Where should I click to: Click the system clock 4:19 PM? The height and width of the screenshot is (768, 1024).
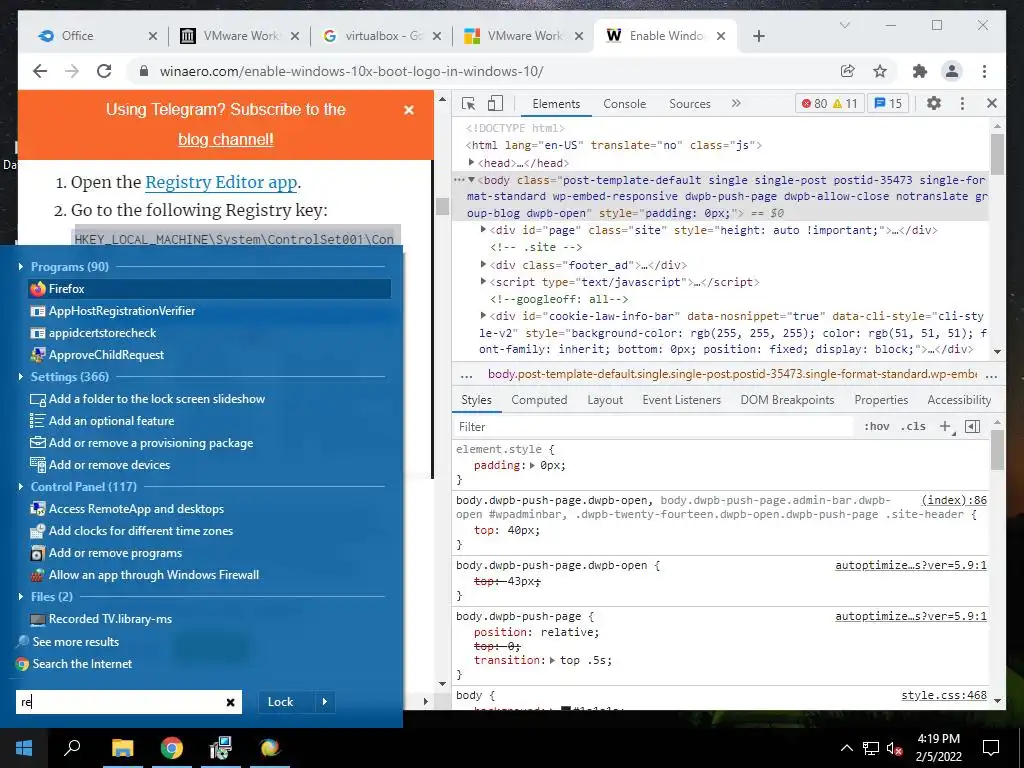point(938,739)
